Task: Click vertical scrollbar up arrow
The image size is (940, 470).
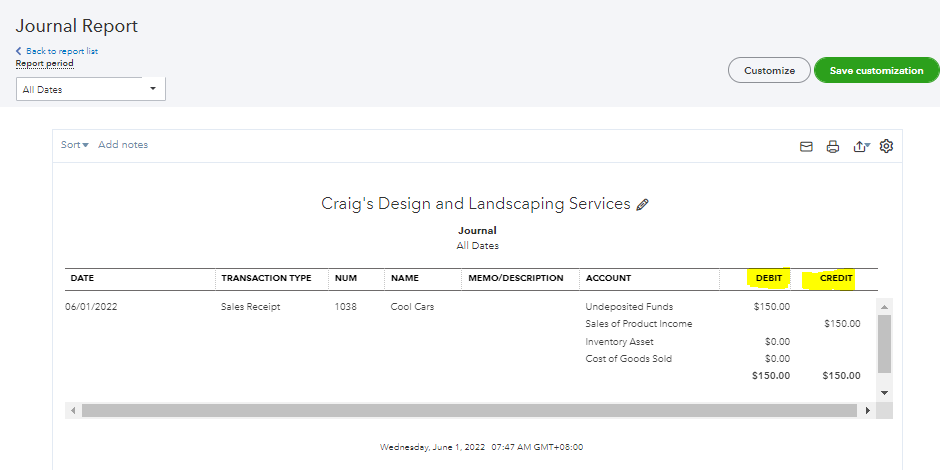Action: (884, 306)
